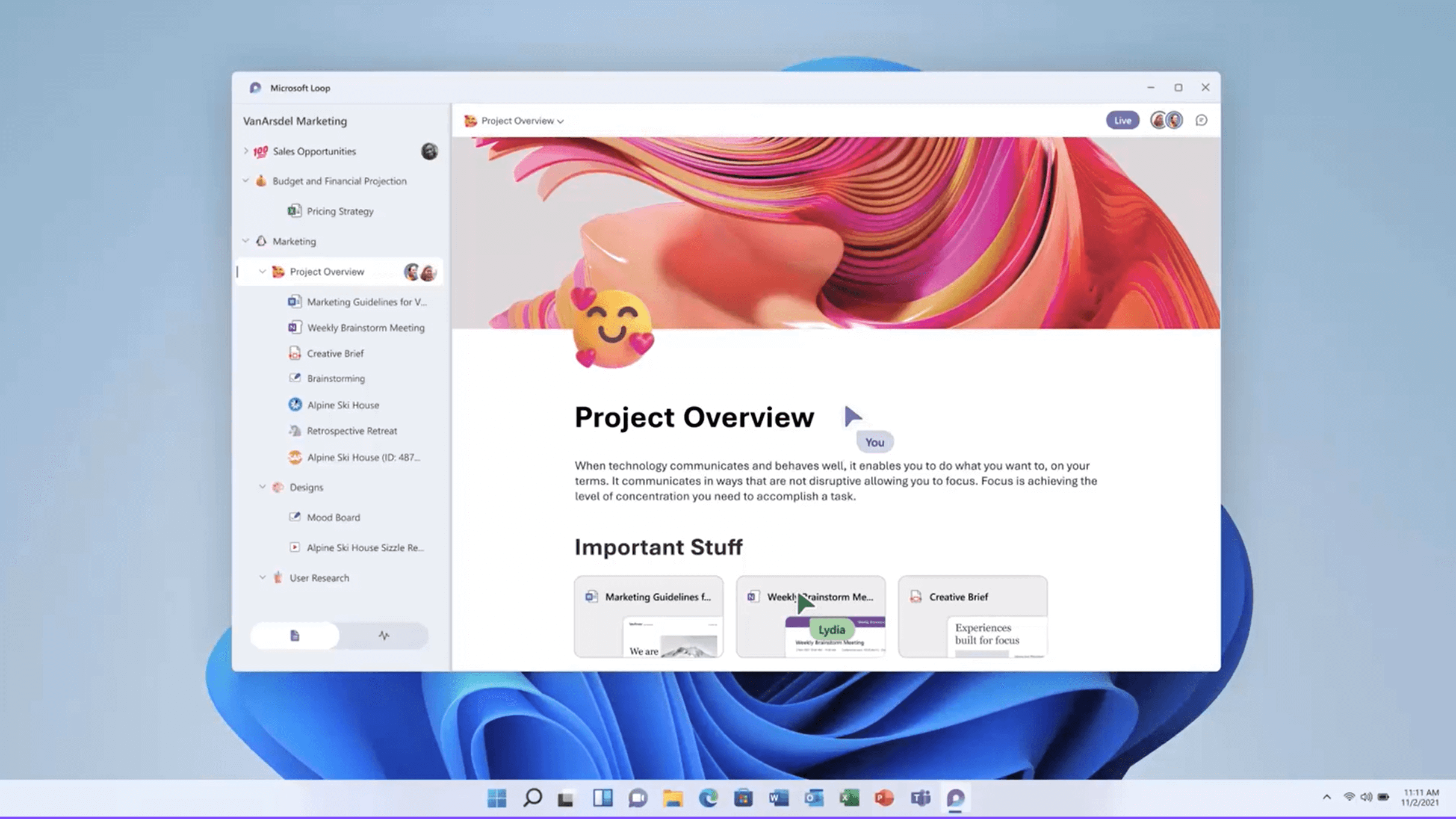Open the Creative Brief card under Important Stuff
Viewport: 1456px width, 819px height.
click(972, 616)
